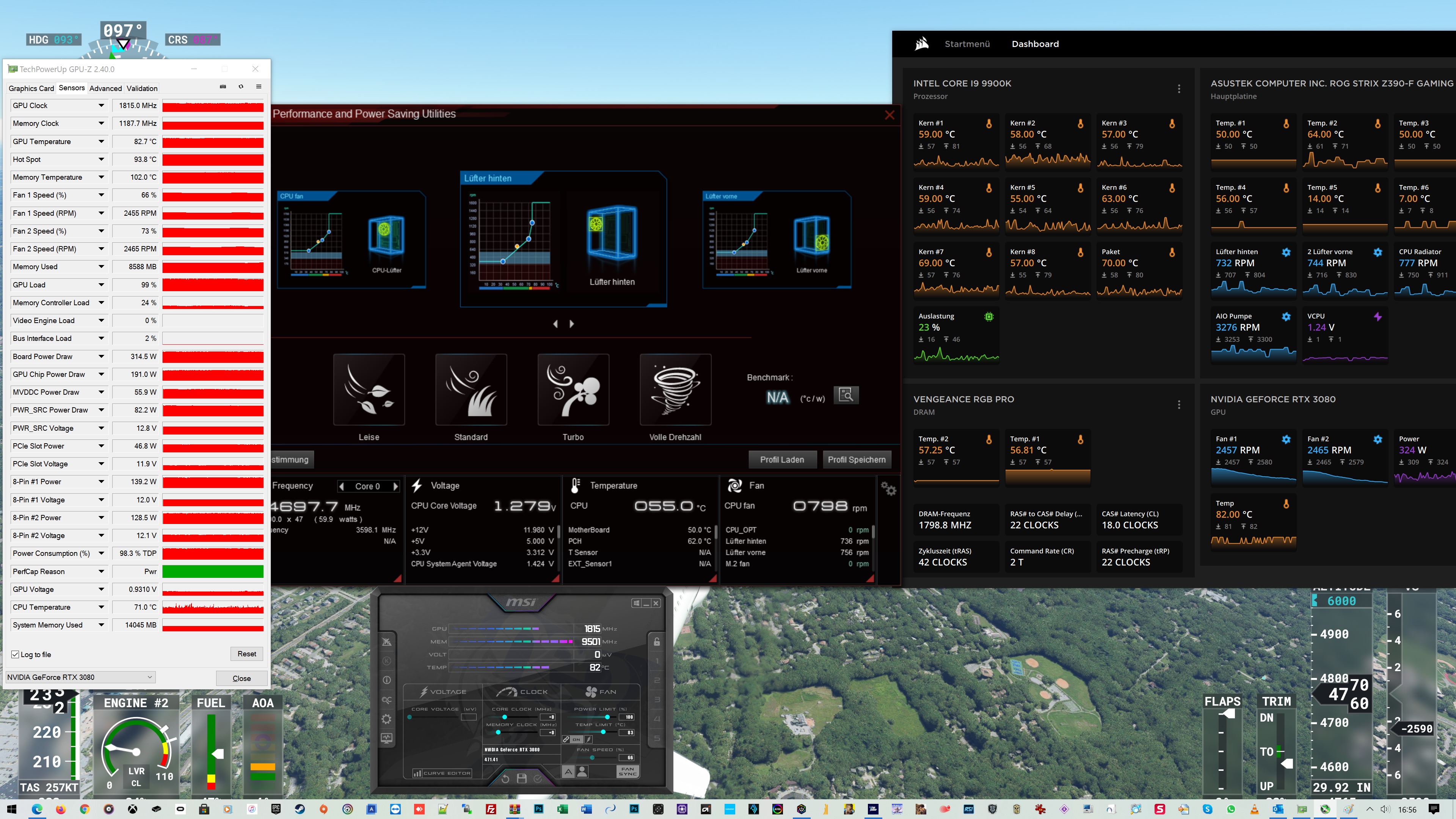Open fan utility settings gears icon
The image size is (1456, 819).
pos(888,489)
